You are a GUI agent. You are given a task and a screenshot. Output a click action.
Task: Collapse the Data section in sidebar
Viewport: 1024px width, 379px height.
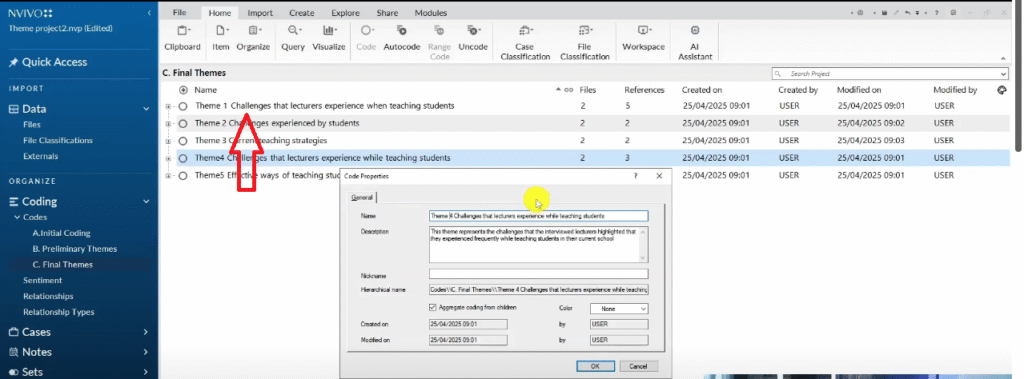(146, 109)
